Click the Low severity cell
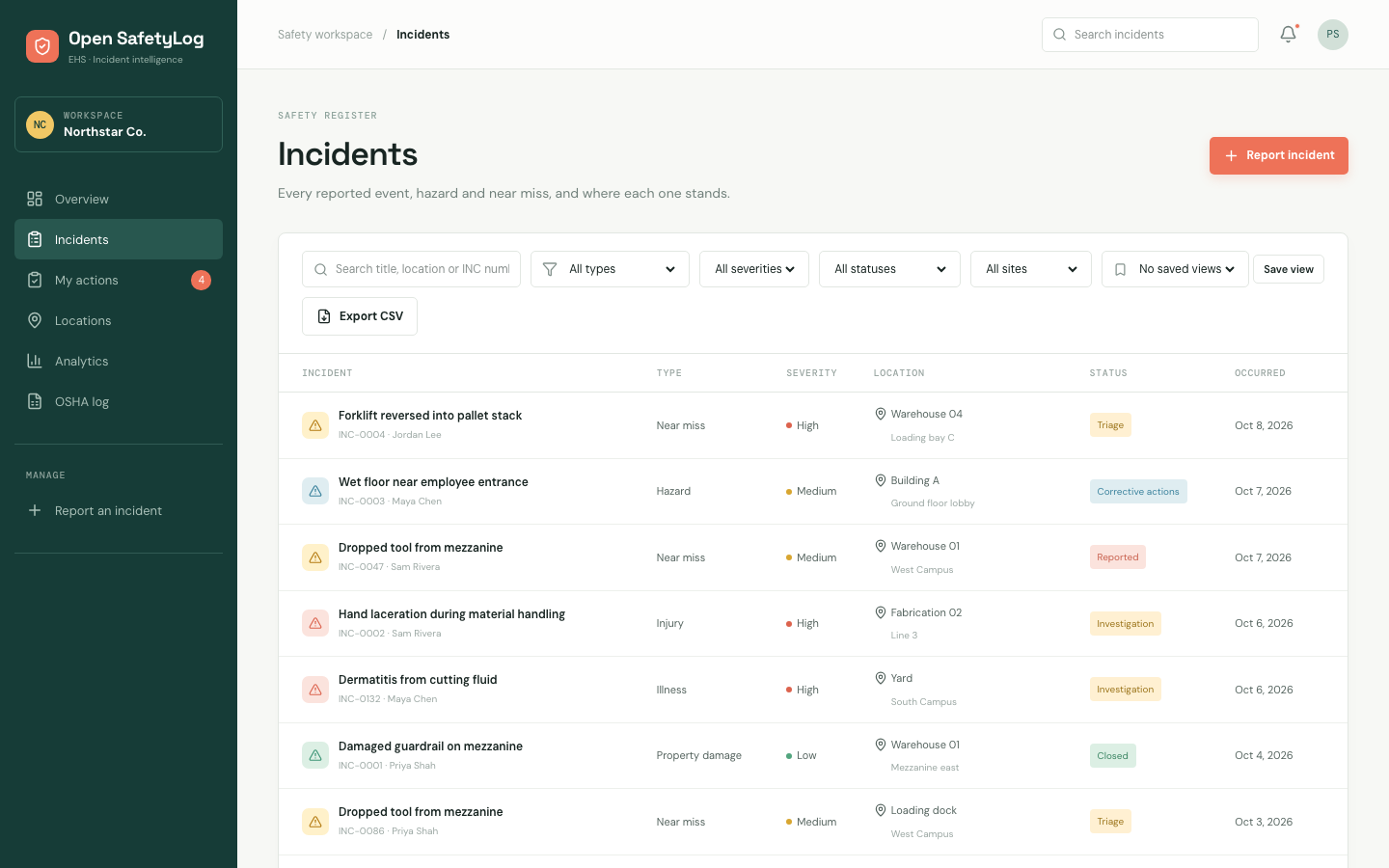Image resolution: width=1389 pixels, height=868 pixels. point(802,755)
